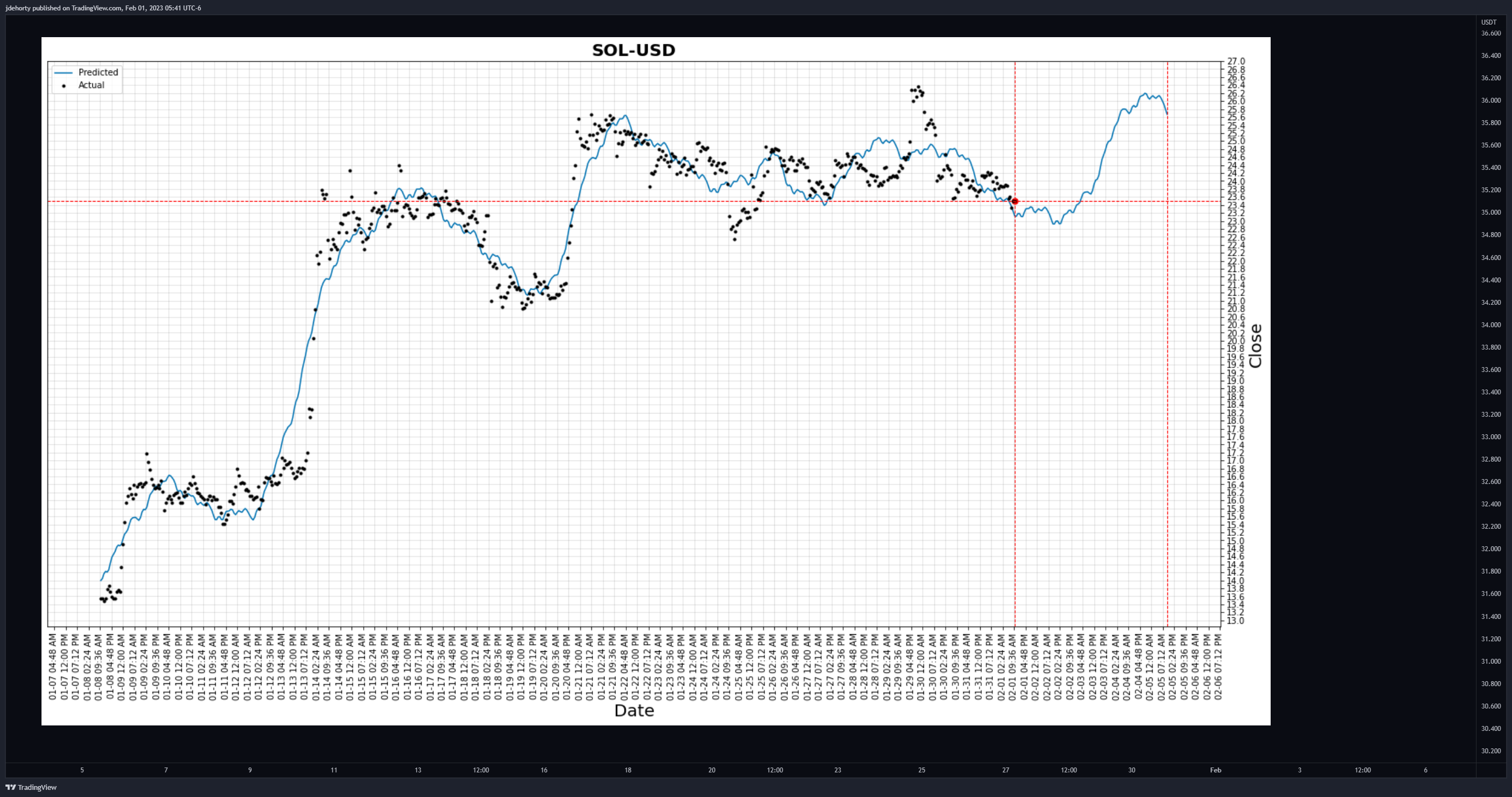Click the 'Feb' label on time axis
This screenshot has width=1512, height=797.
click(x=1215, y=770)
